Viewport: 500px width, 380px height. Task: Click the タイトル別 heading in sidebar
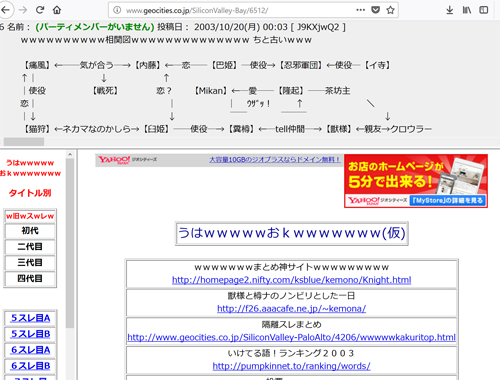[x=30, y=193]
